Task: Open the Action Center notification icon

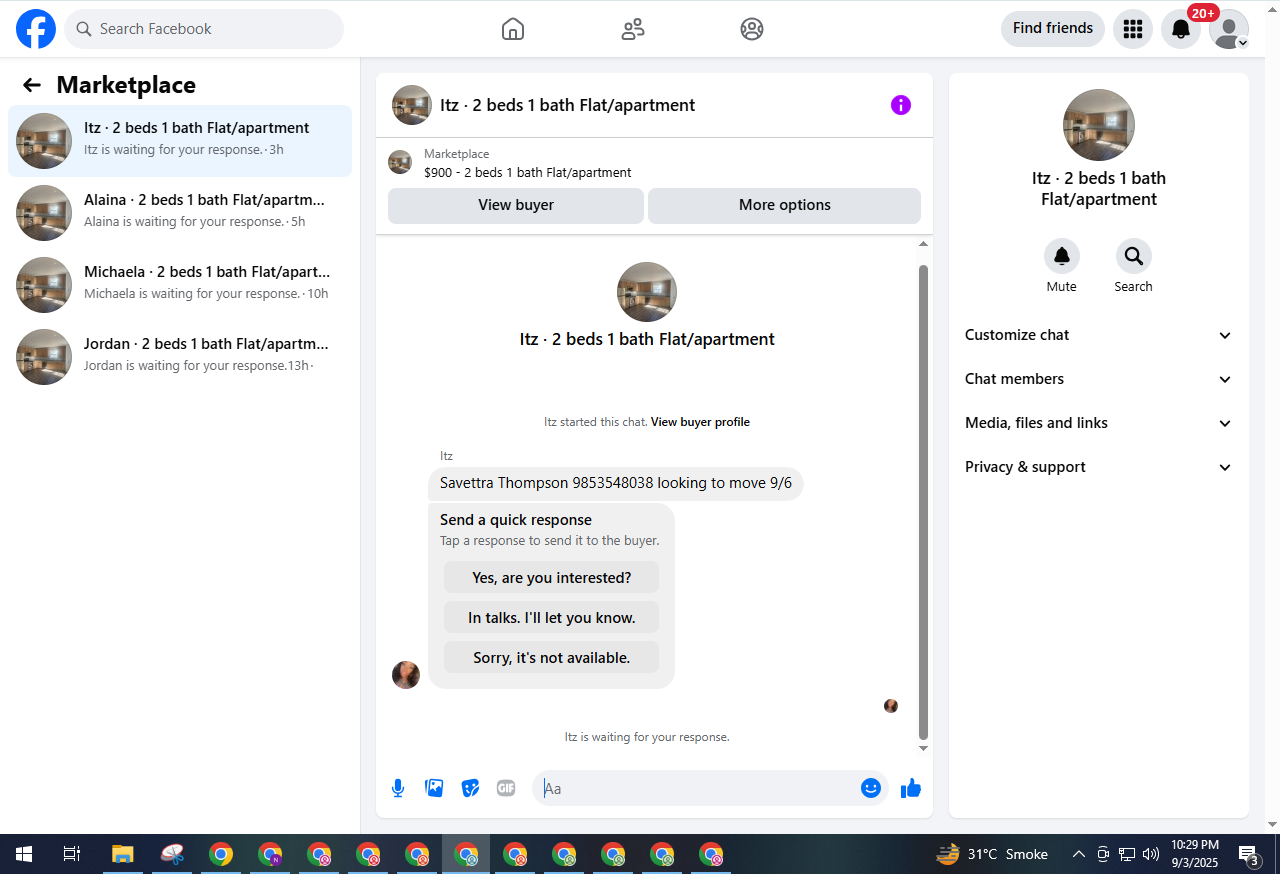Action: [x=1249, y=854]
